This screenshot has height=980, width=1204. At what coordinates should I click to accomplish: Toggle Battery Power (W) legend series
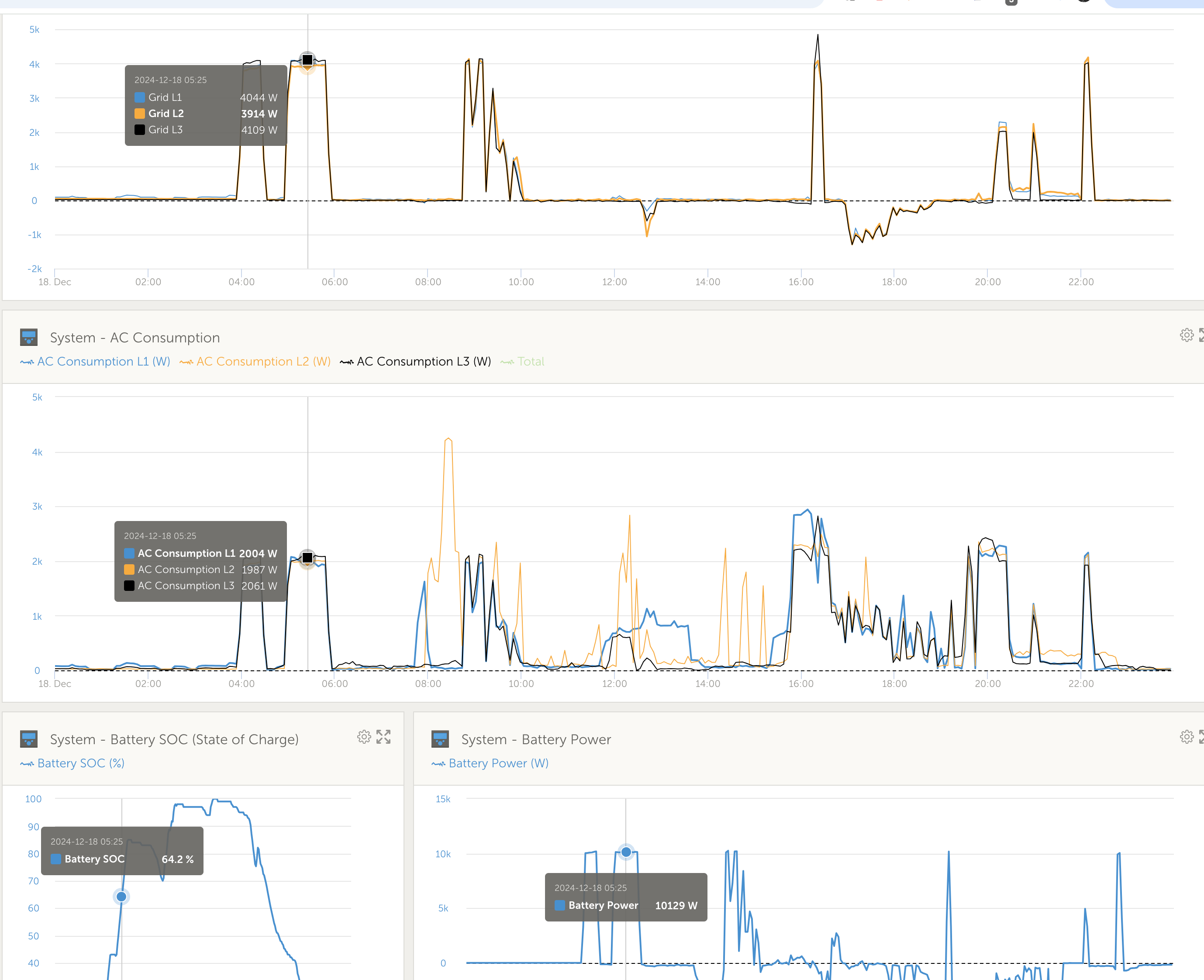tap(490, 763)
